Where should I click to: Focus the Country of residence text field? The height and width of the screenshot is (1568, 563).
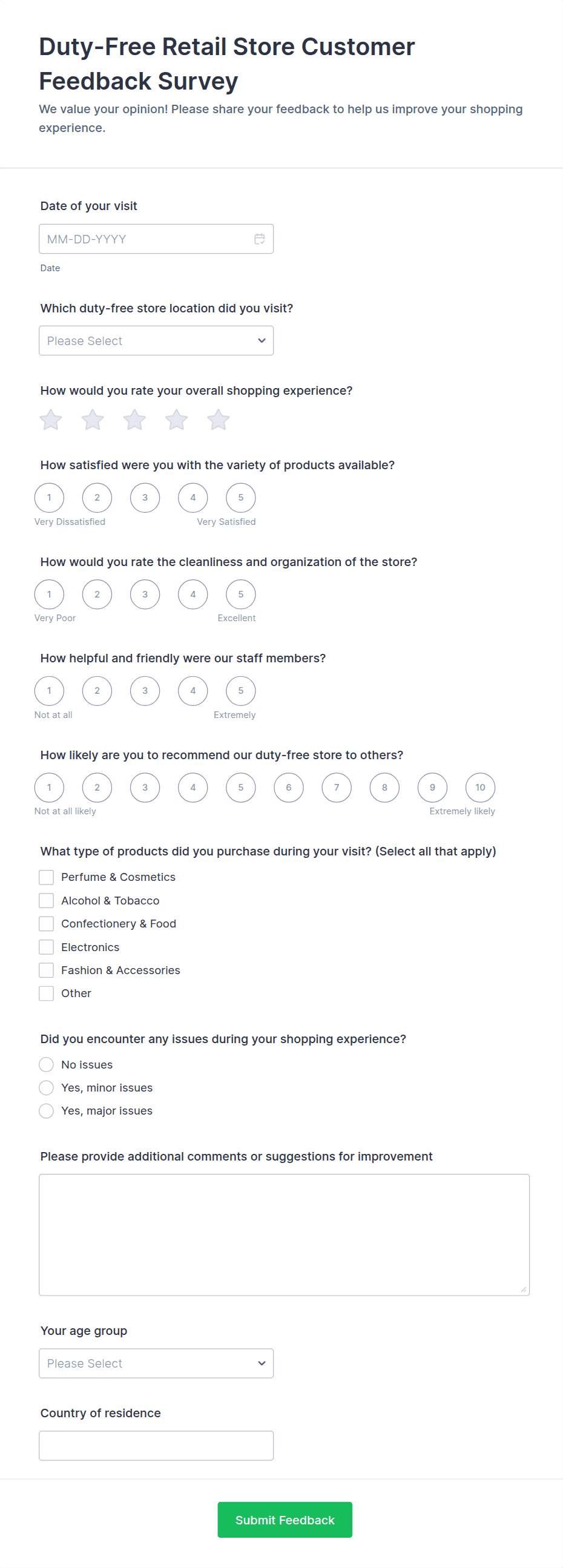156,1446
